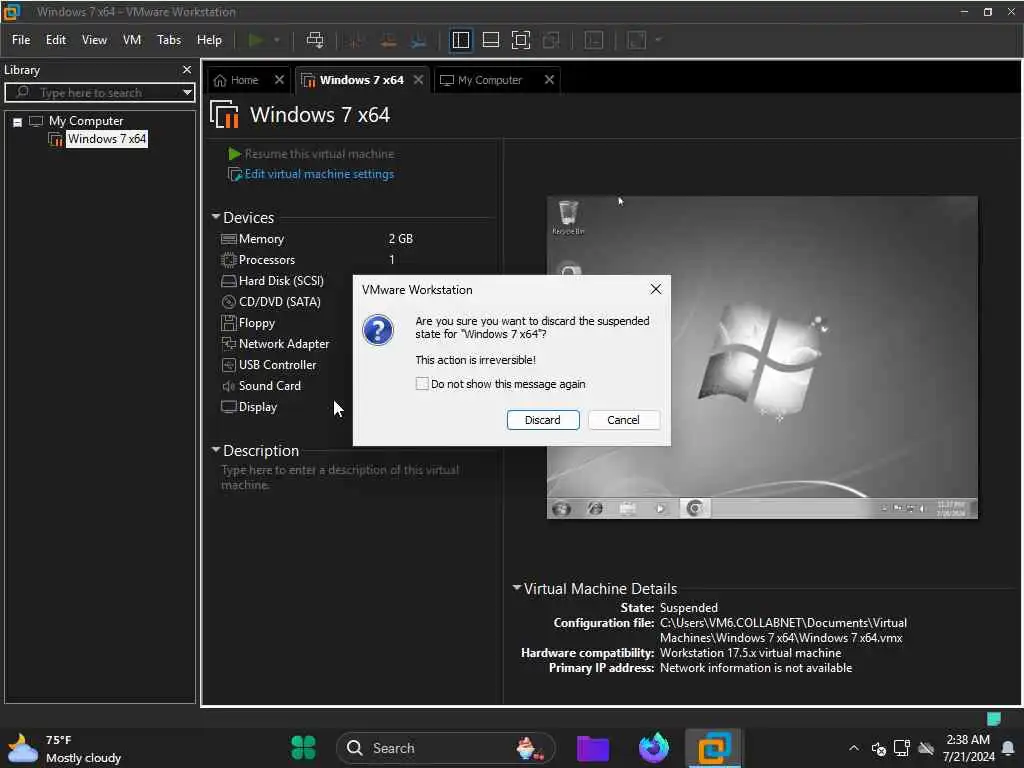This screenshot has width=1024, height=768.
Task: Open the File menu
Action: [21, 40]
